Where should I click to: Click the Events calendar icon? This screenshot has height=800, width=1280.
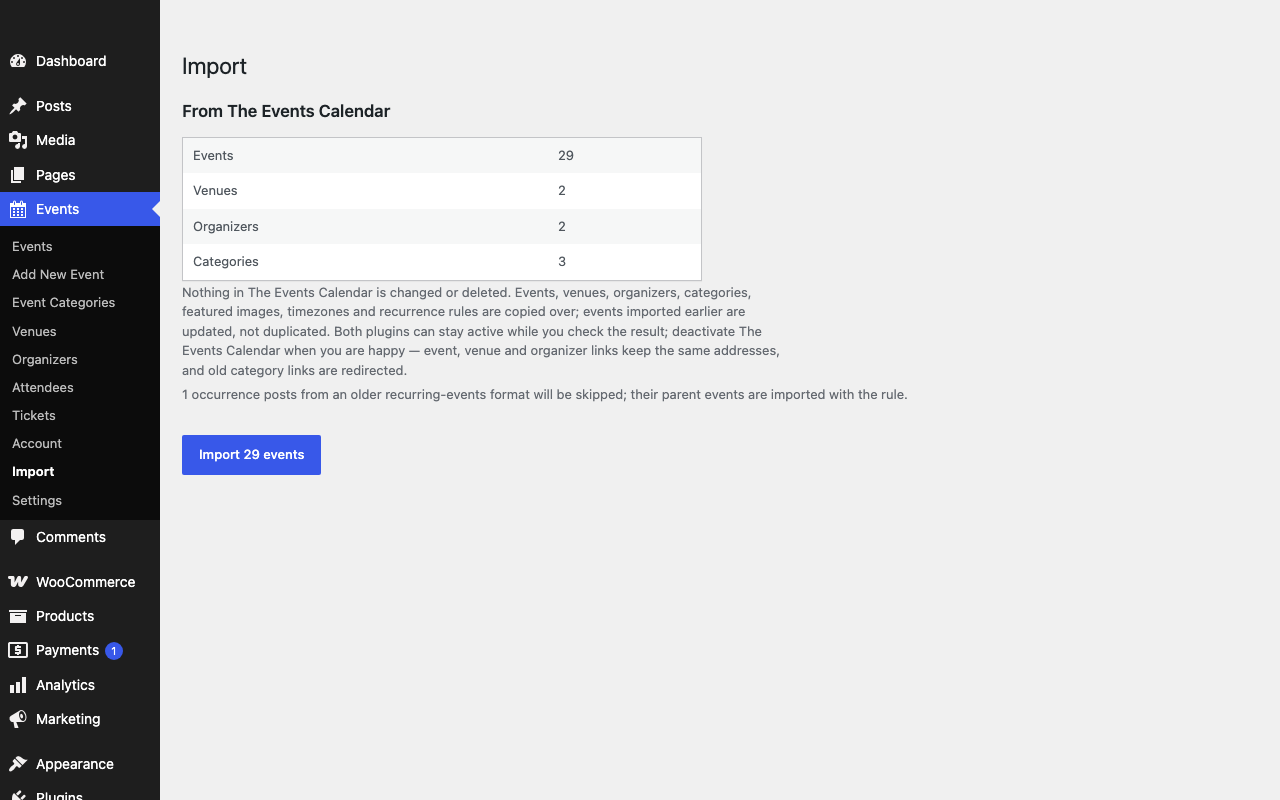[x=18, y=209]
